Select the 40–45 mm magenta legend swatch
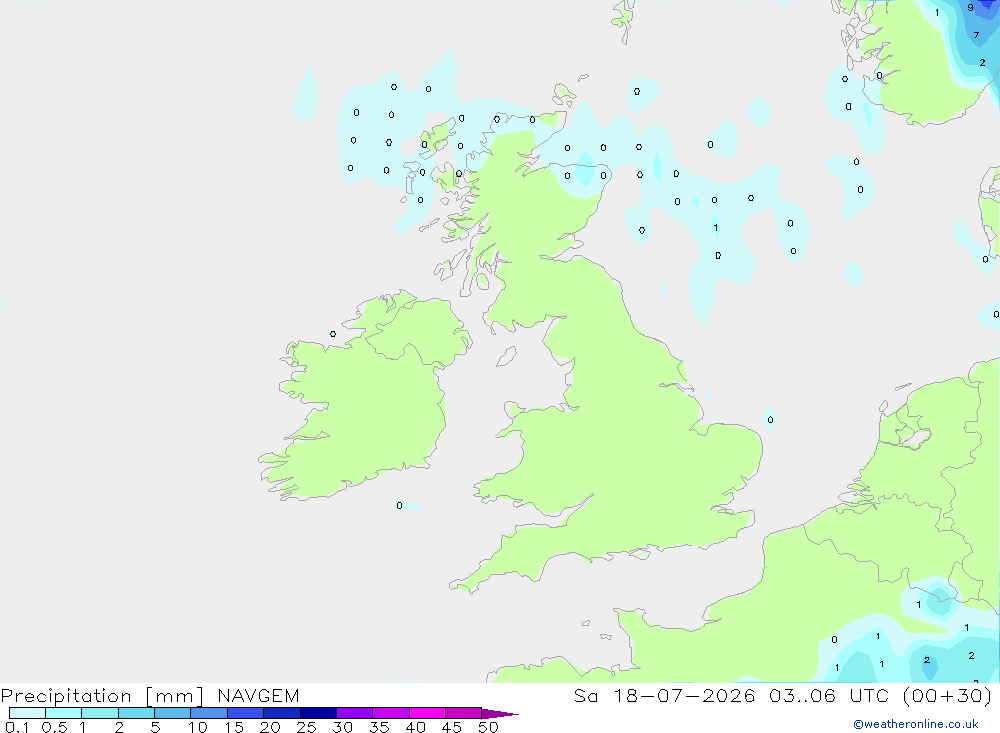 (x=427, y=713)
